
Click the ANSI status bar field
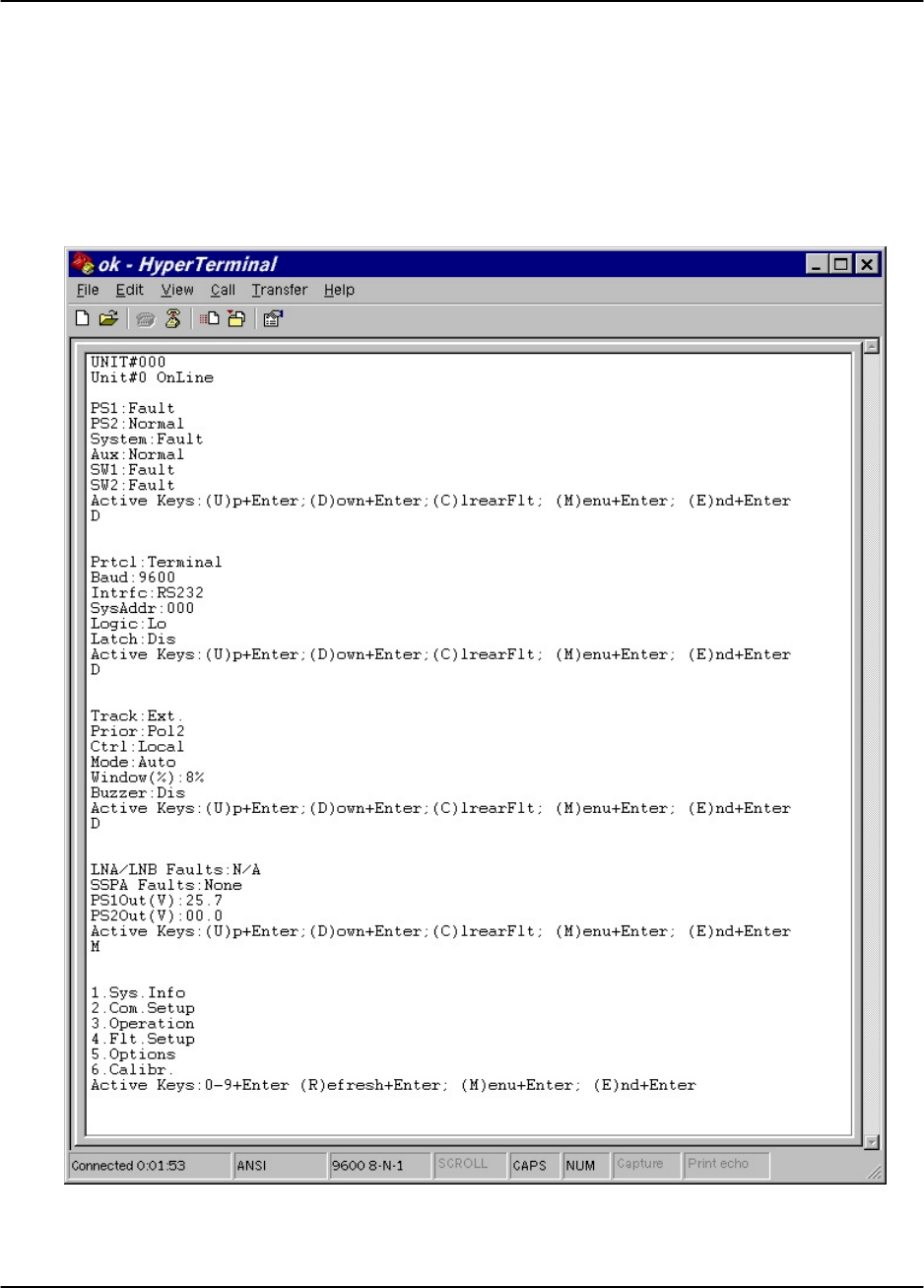[280, 1166]
